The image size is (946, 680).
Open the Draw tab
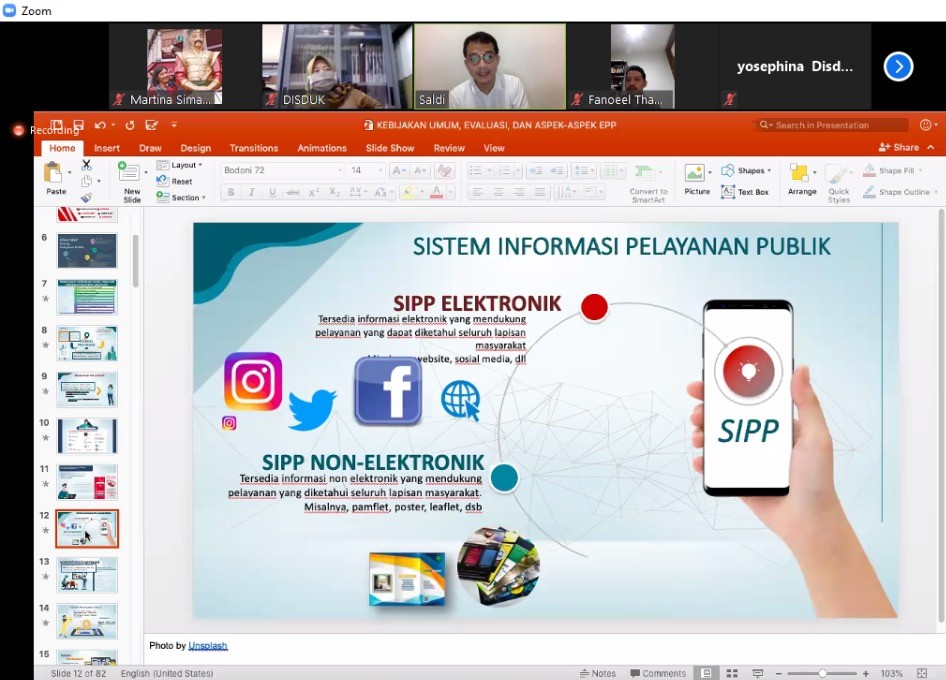point(150,148)
